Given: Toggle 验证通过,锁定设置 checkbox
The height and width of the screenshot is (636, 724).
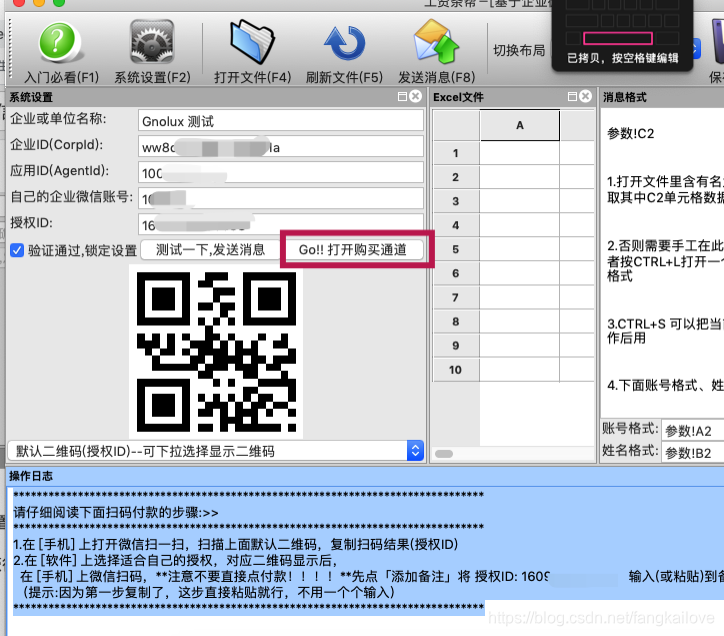Looking at the screenshot, I should point(17,250).
